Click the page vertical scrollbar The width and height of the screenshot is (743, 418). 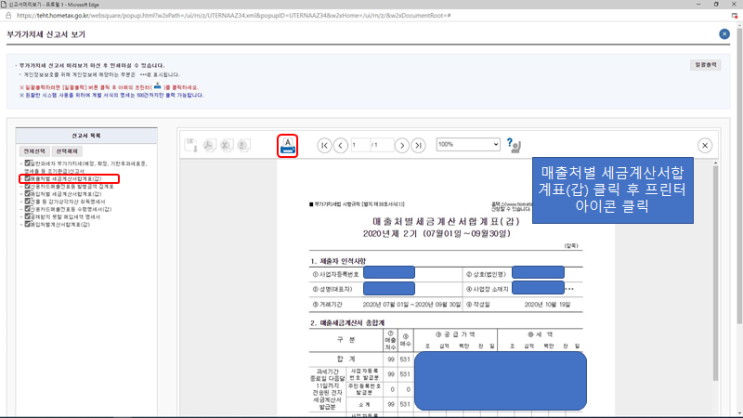pos(739,175)
